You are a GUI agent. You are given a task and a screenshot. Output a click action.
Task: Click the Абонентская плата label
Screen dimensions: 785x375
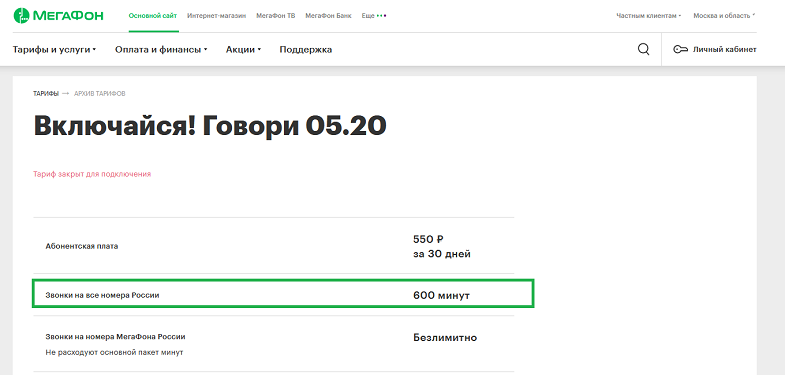pyautogui.click(x=82, y=246)
